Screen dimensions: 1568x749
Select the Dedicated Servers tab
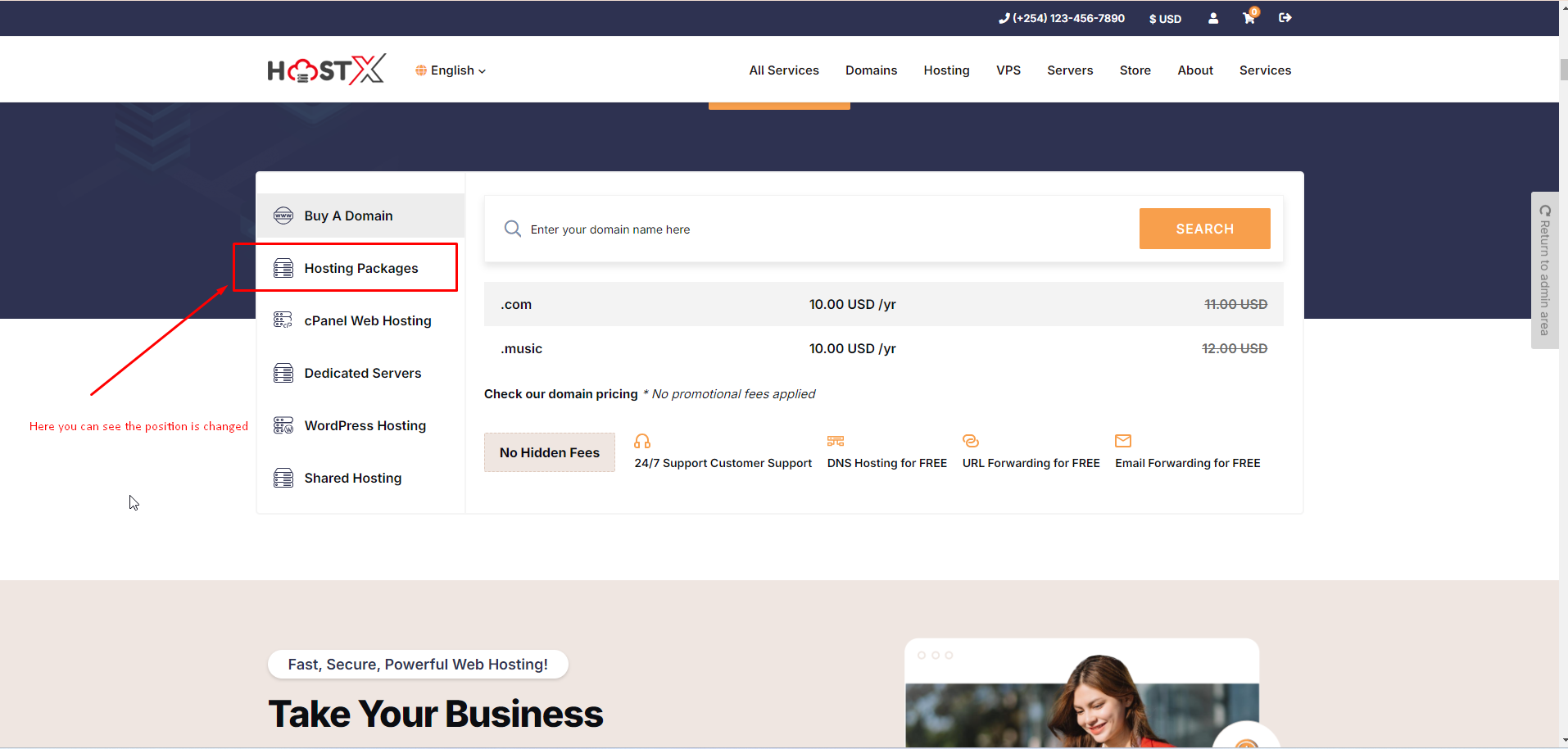362,373
